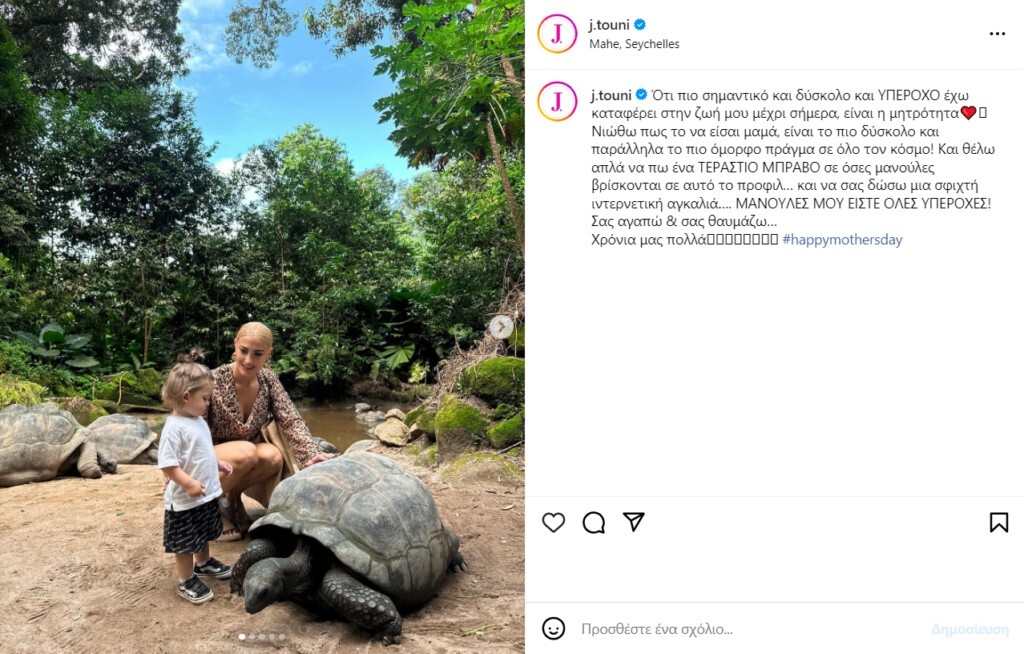
Task: Click the verified badge next to the caption username
Action: [641, 95]
